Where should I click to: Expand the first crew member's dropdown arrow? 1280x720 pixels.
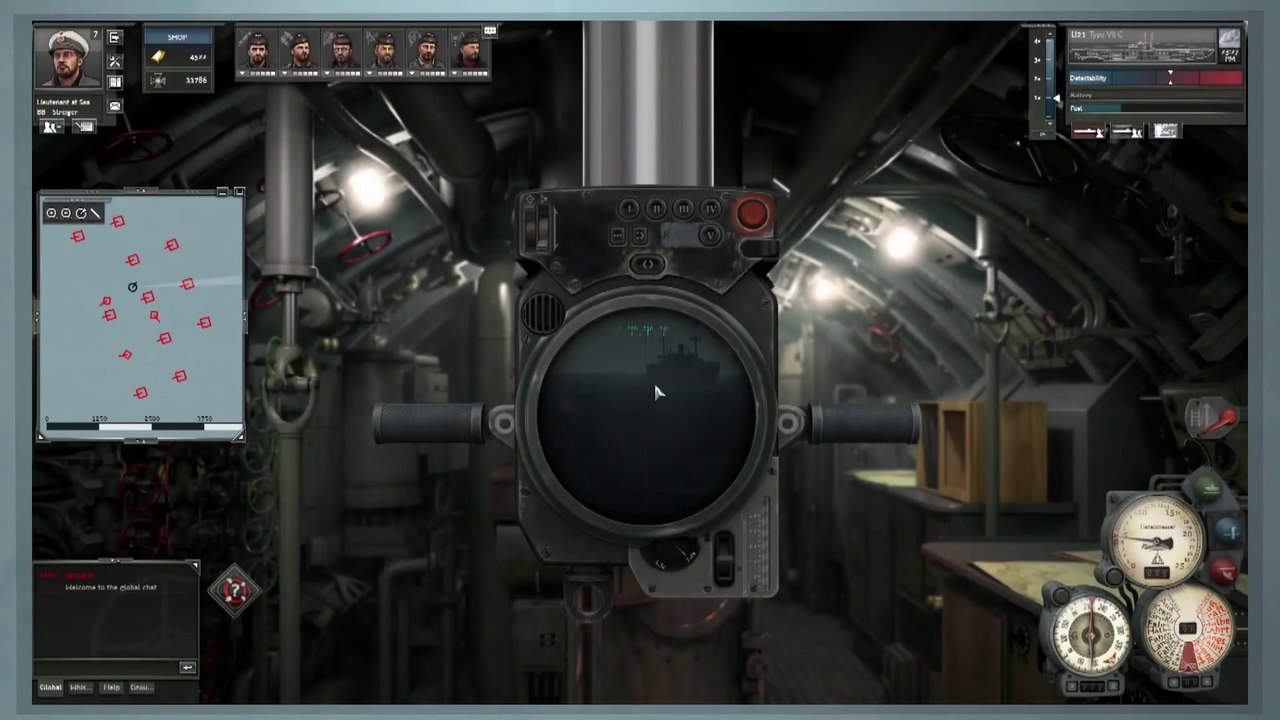point(241,73)
